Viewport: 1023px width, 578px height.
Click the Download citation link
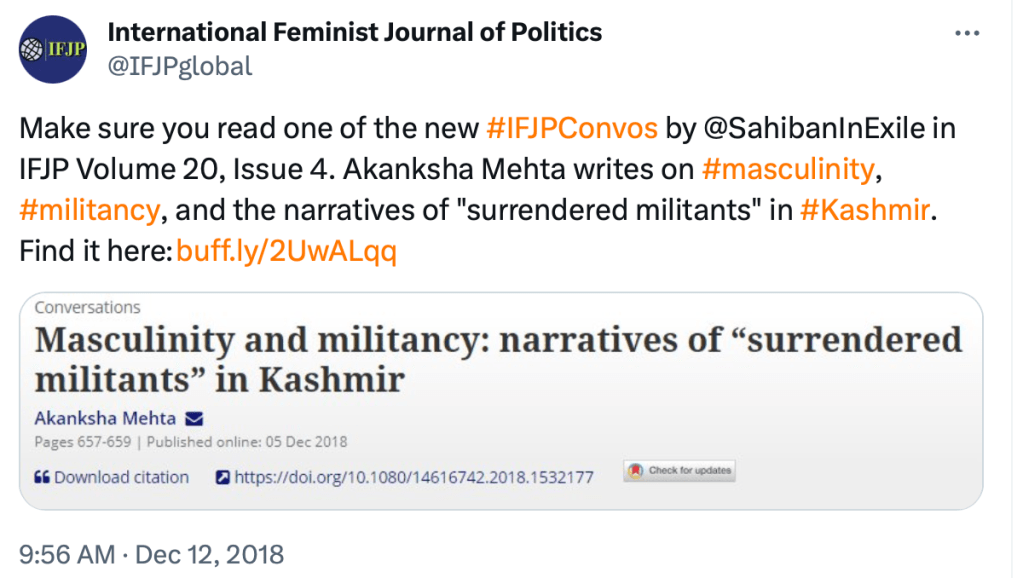coord(121,477)
